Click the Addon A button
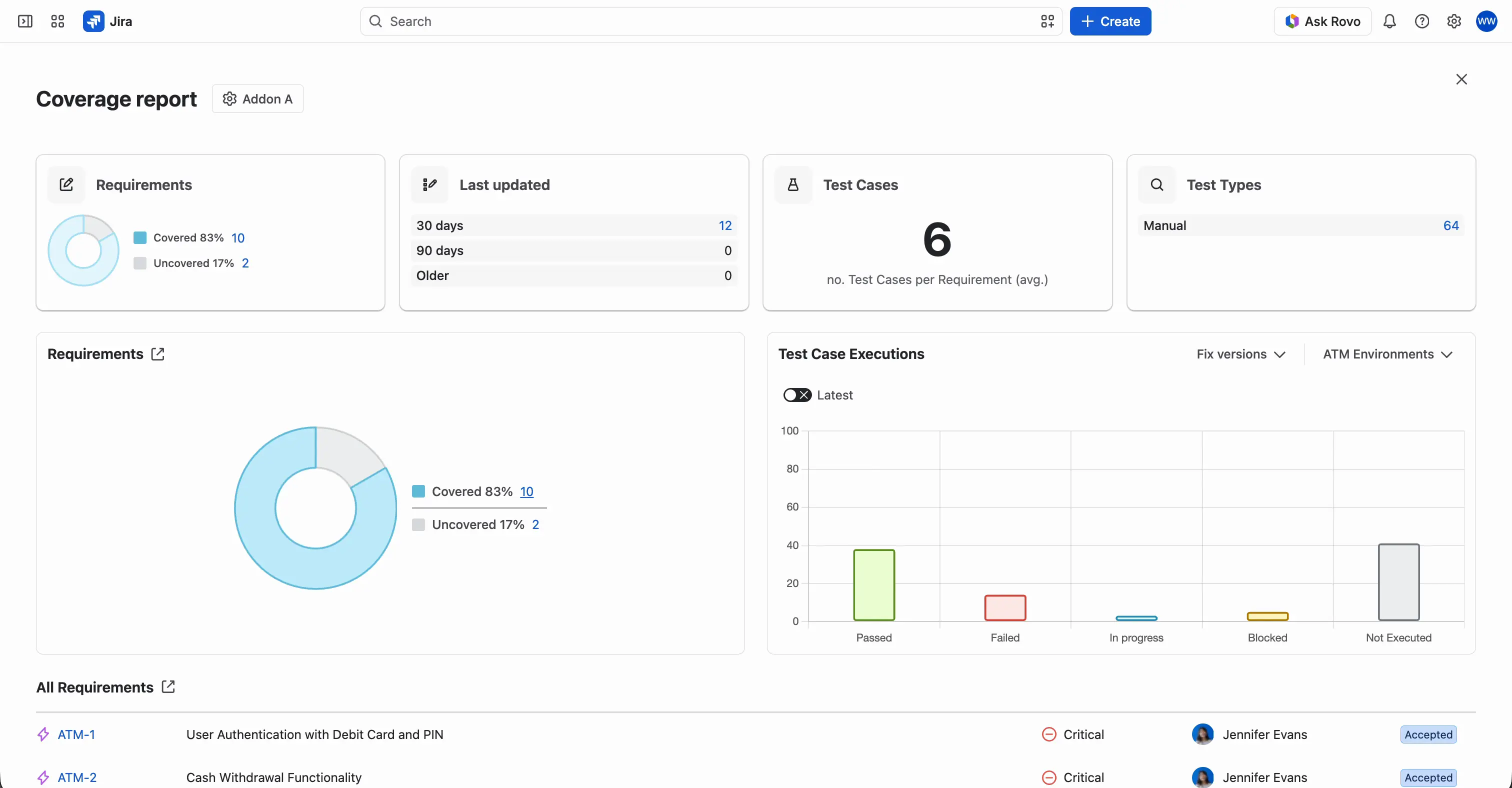The height and width of the screenshot is (788, 1512). pyautogui.click(x=257, y=98)
